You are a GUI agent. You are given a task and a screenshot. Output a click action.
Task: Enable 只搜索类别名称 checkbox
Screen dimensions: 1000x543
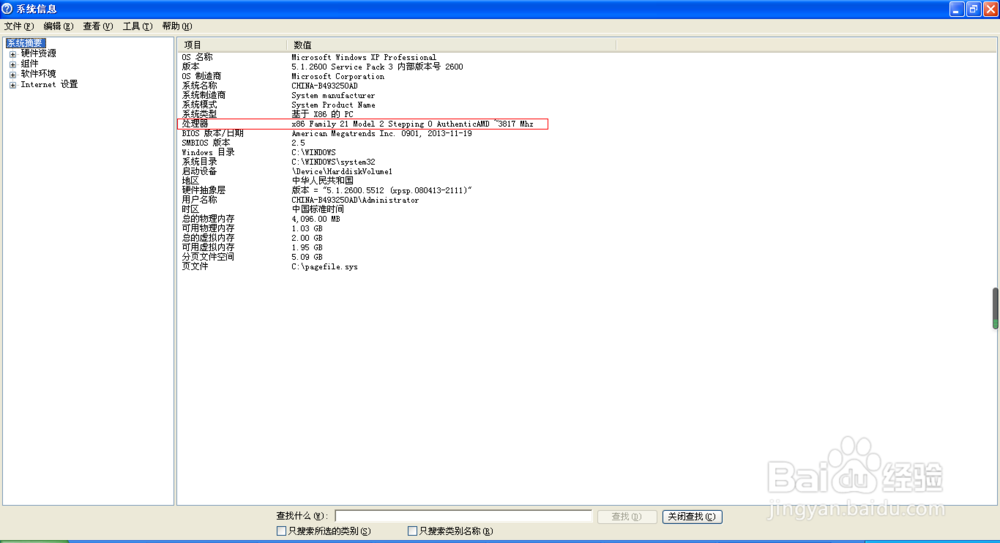[x=412, y=531]
